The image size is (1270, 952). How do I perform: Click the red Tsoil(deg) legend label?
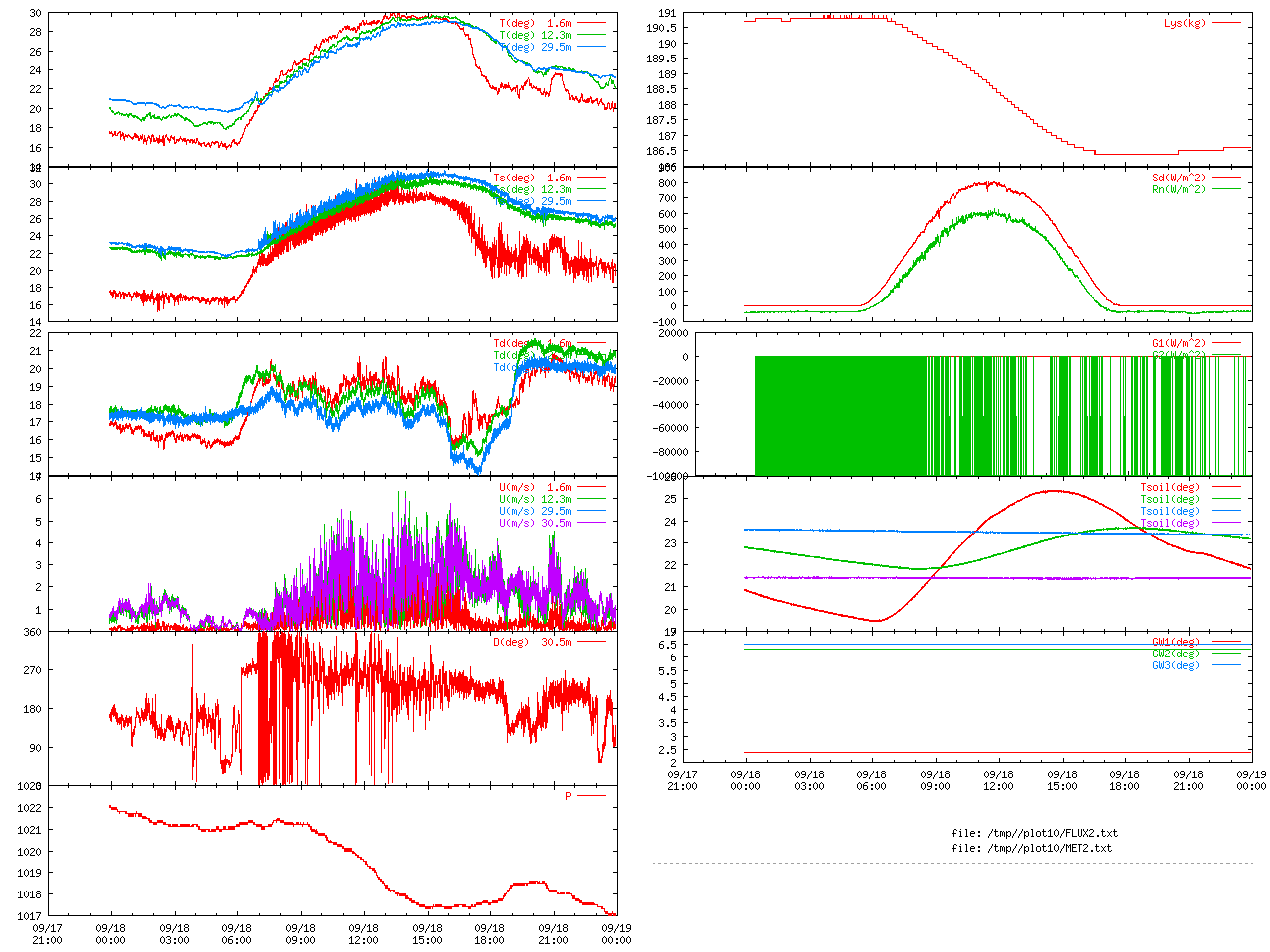[x=1170, y=487]
